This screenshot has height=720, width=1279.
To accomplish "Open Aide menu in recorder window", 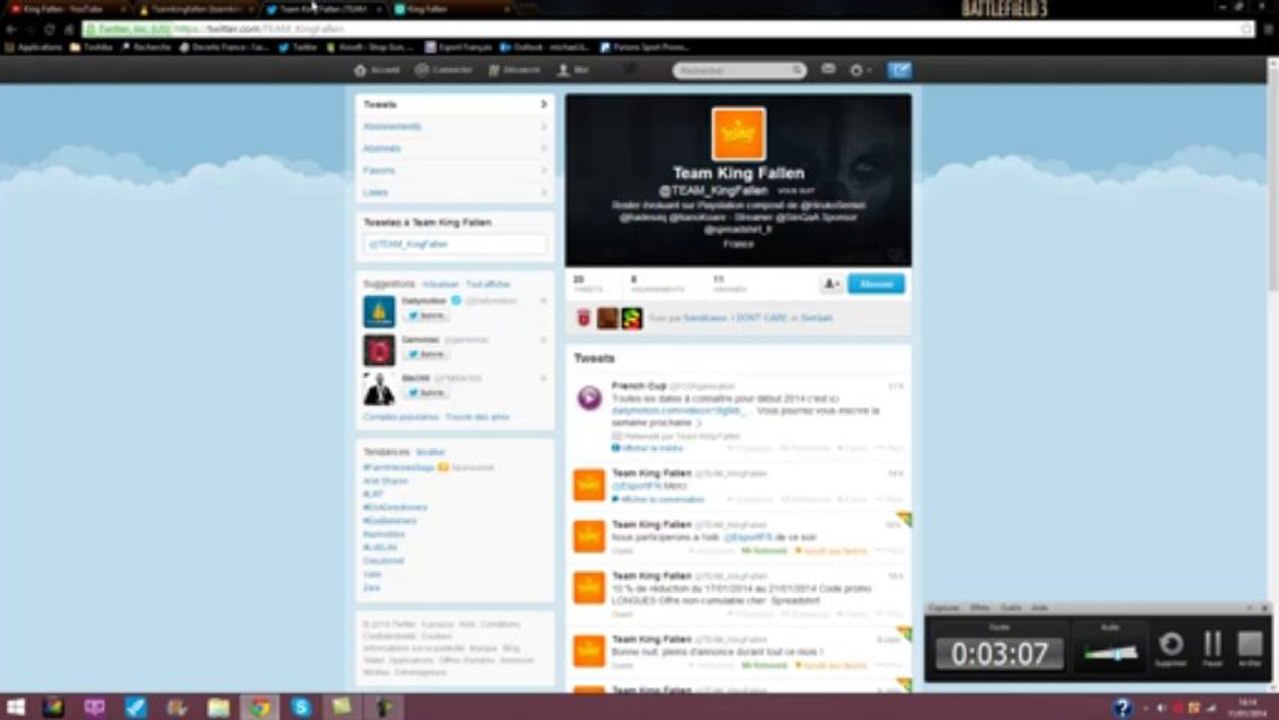I will click(x=1039, y=608).
